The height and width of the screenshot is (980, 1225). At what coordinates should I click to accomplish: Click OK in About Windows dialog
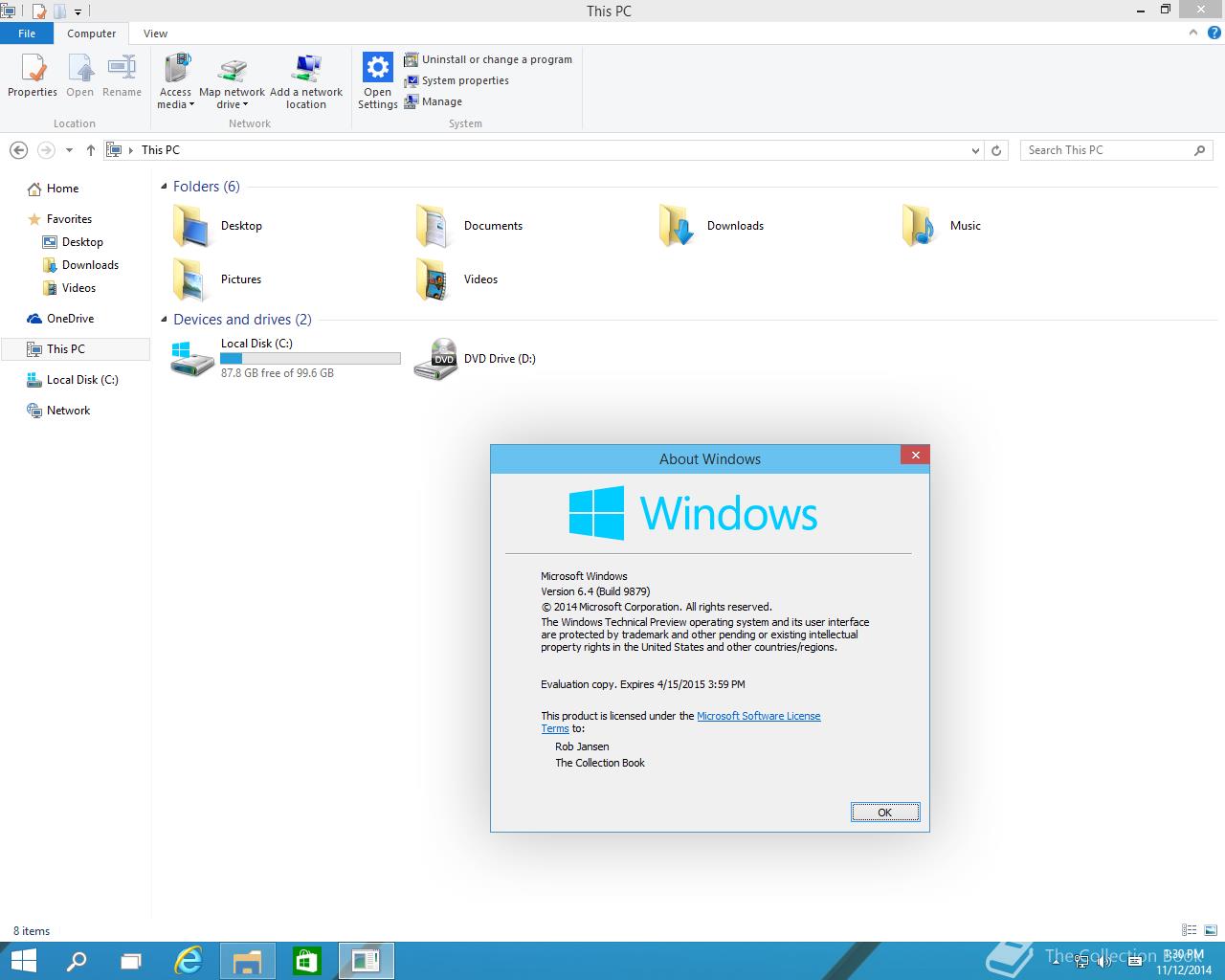(885, 813)
